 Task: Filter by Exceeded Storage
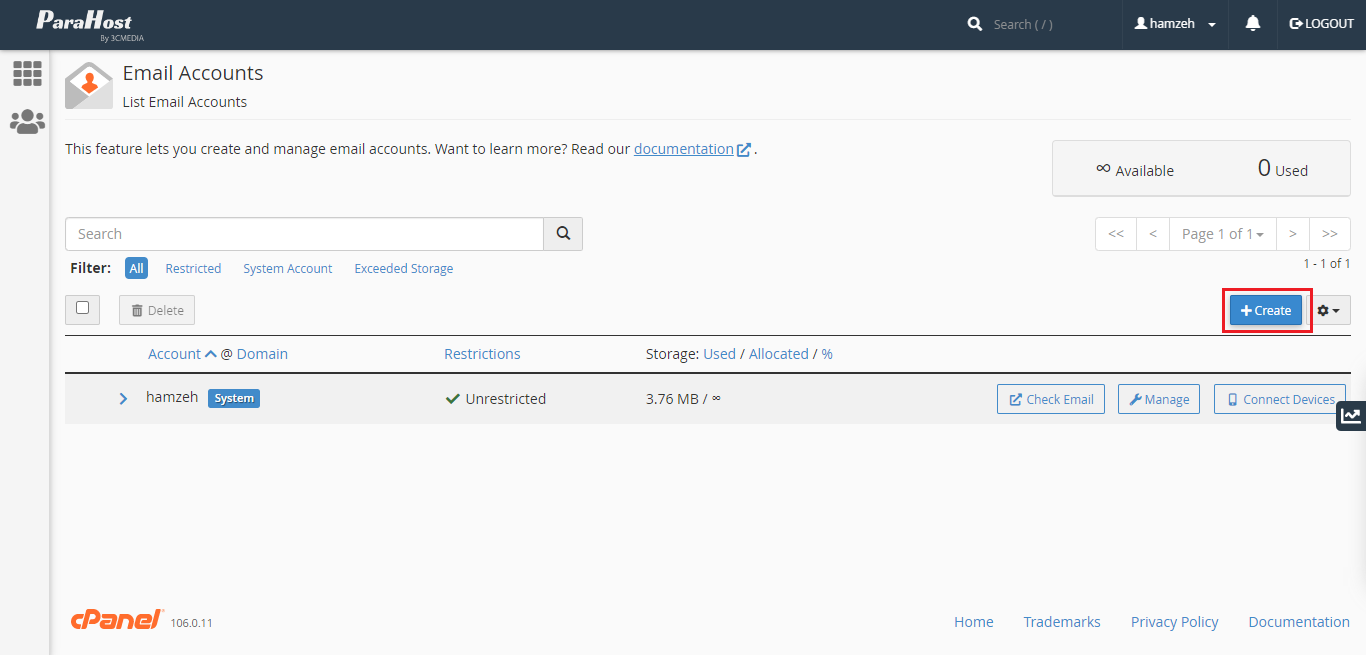tap(403, 268)
